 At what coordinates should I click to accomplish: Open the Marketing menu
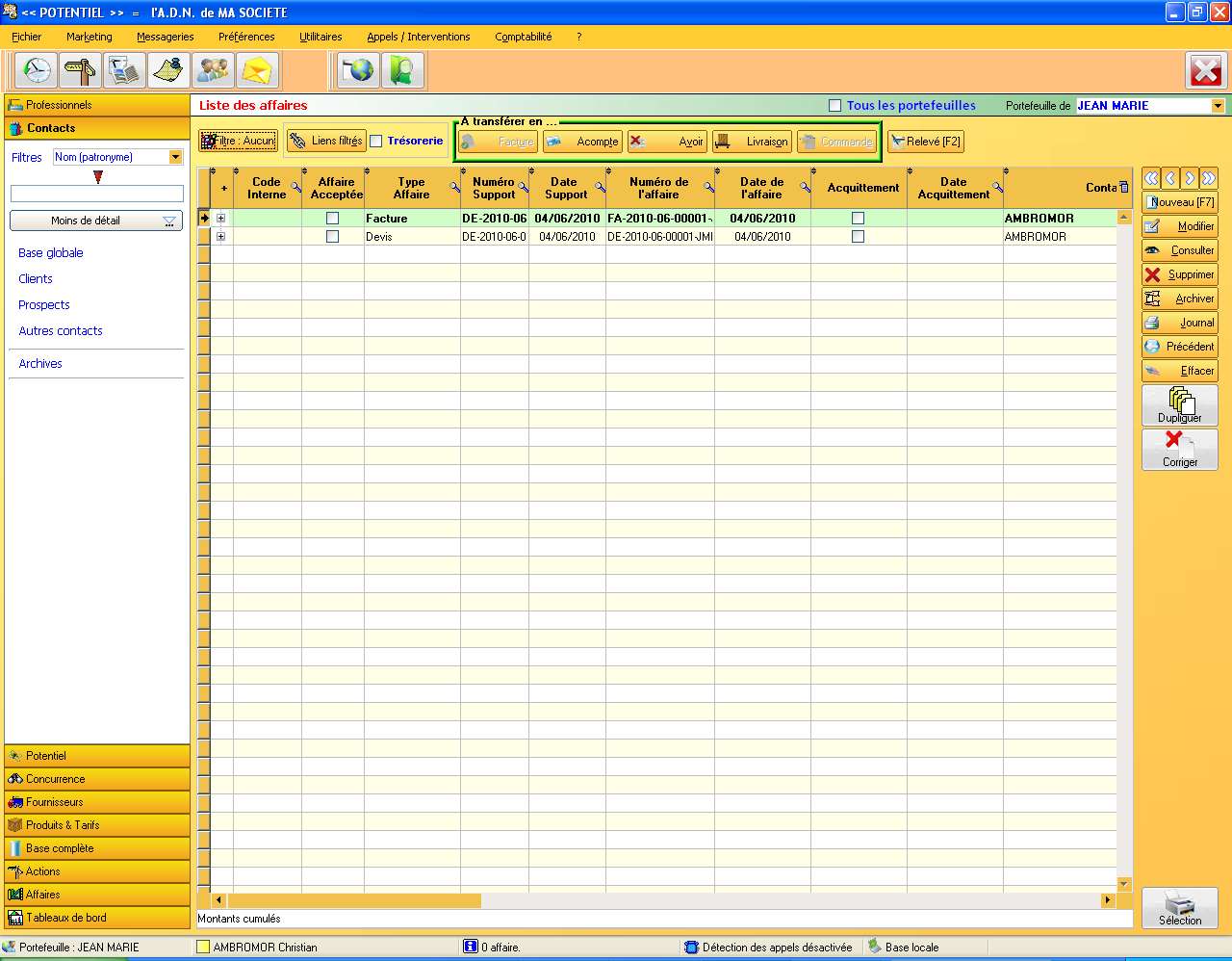point(90,37)
